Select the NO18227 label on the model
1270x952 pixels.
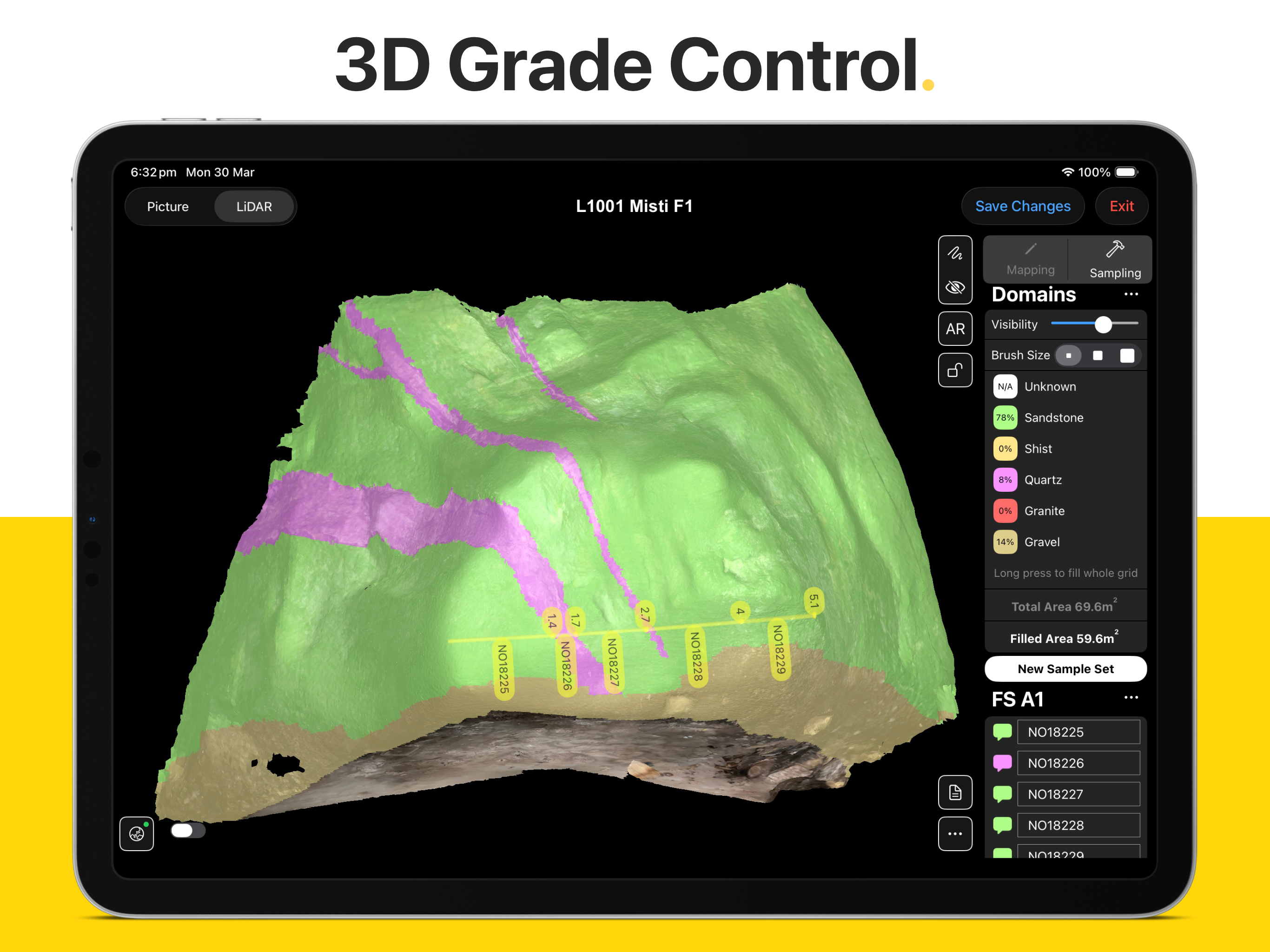point(613,662)
